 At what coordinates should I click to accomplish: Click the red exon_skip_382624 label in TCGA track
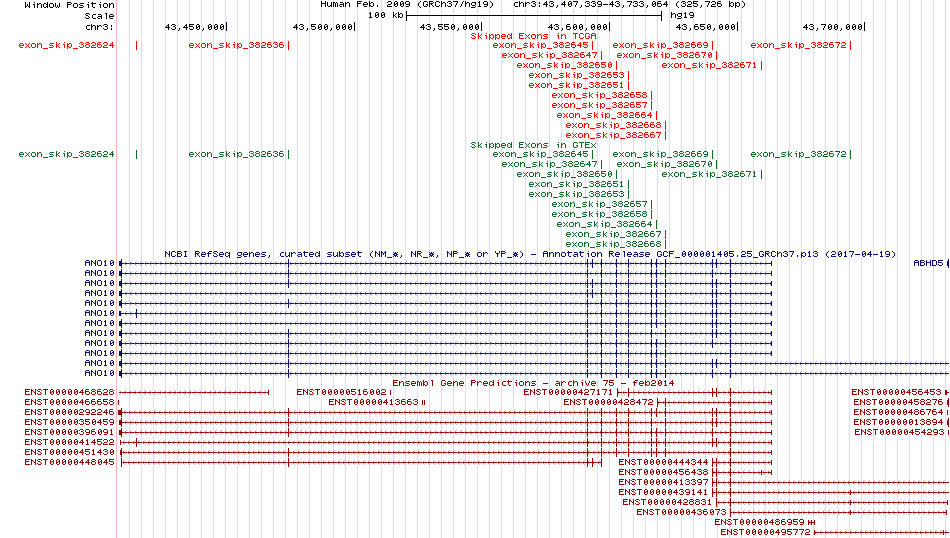[x=66, y=45]
